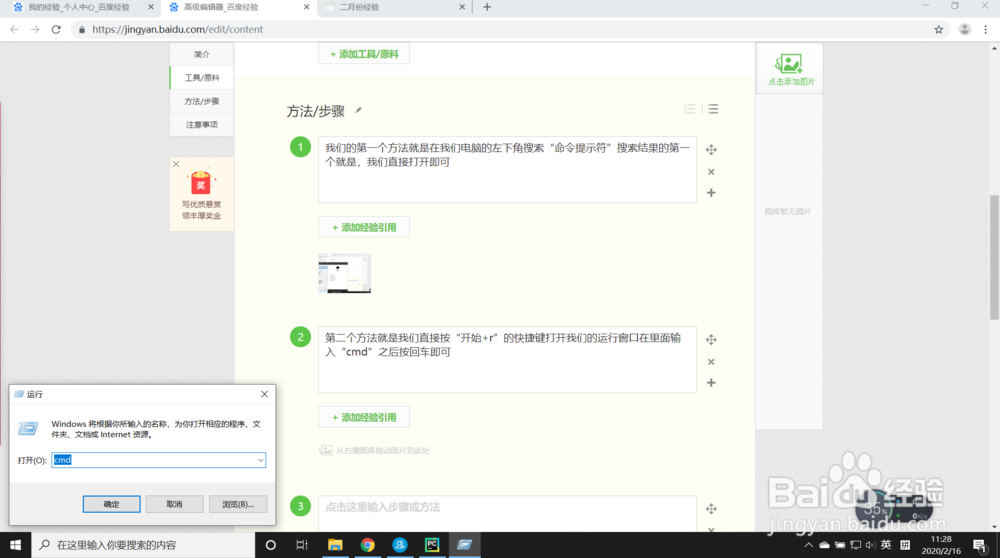Bookmark this page with star icon

[x=939, y=29]
